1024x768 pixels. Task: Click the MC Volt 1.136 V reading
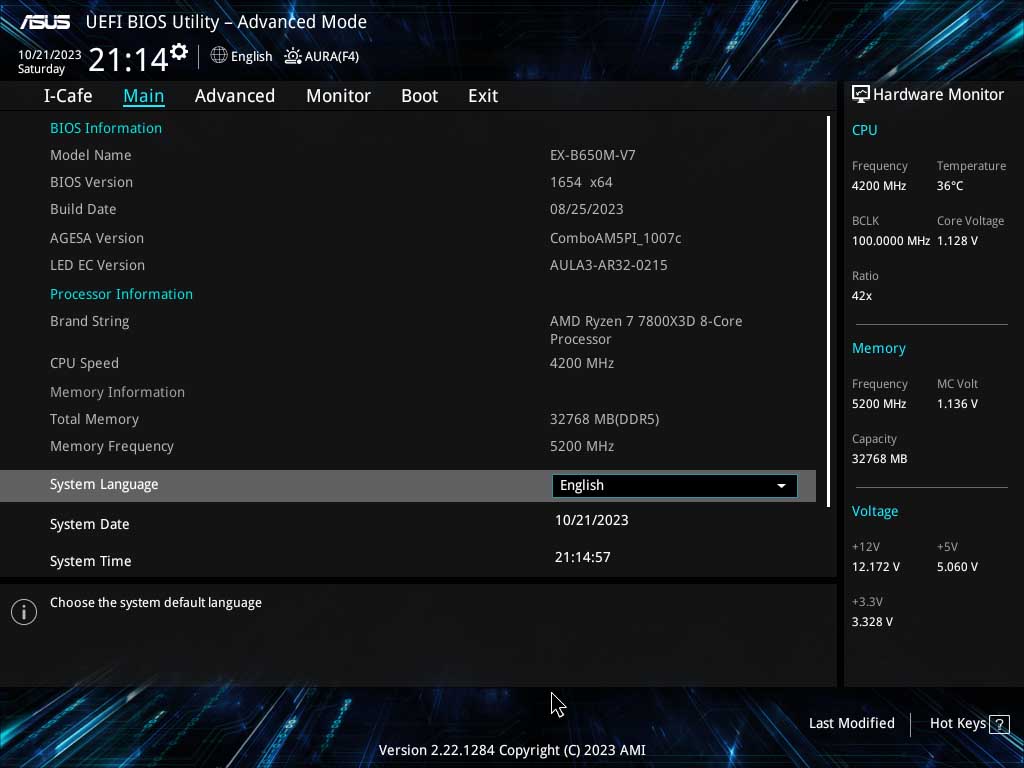coord(957,404)
